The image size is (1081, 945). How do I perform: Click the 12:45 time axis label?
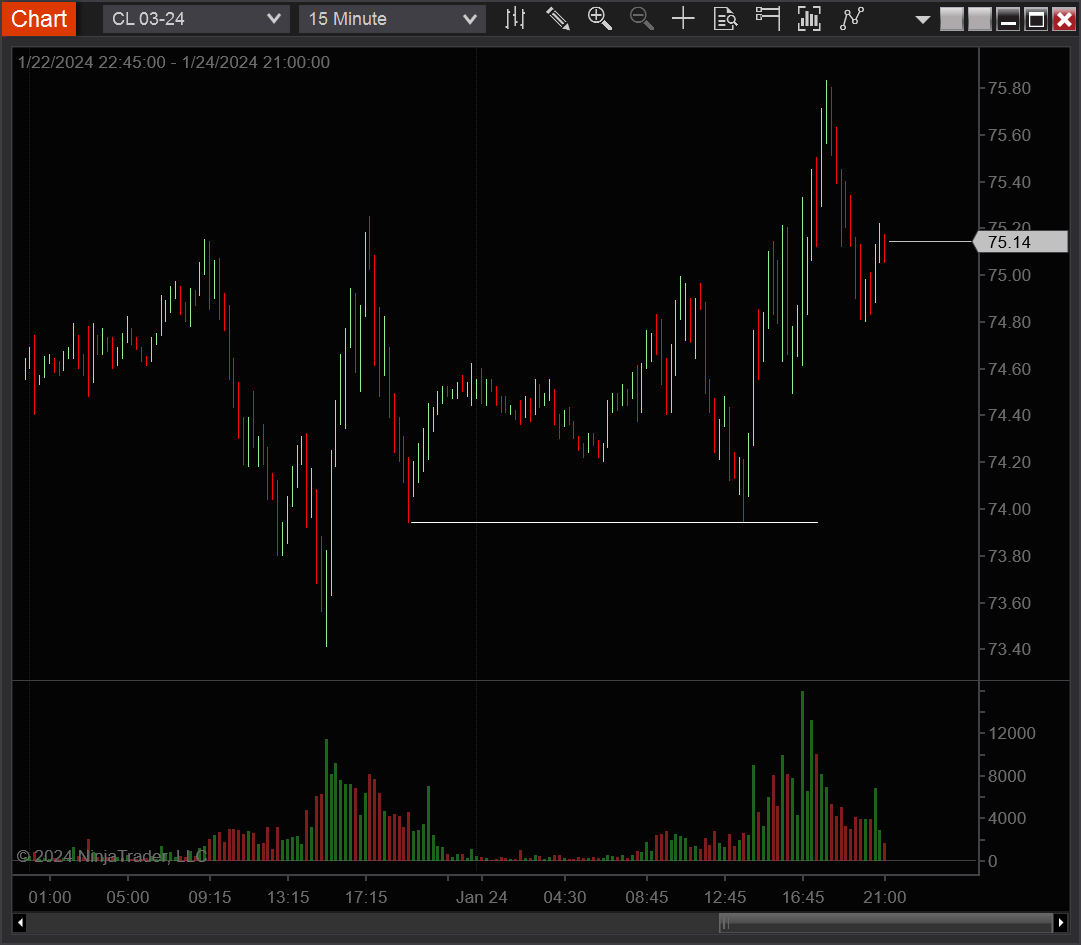click(x=725, y=897)
